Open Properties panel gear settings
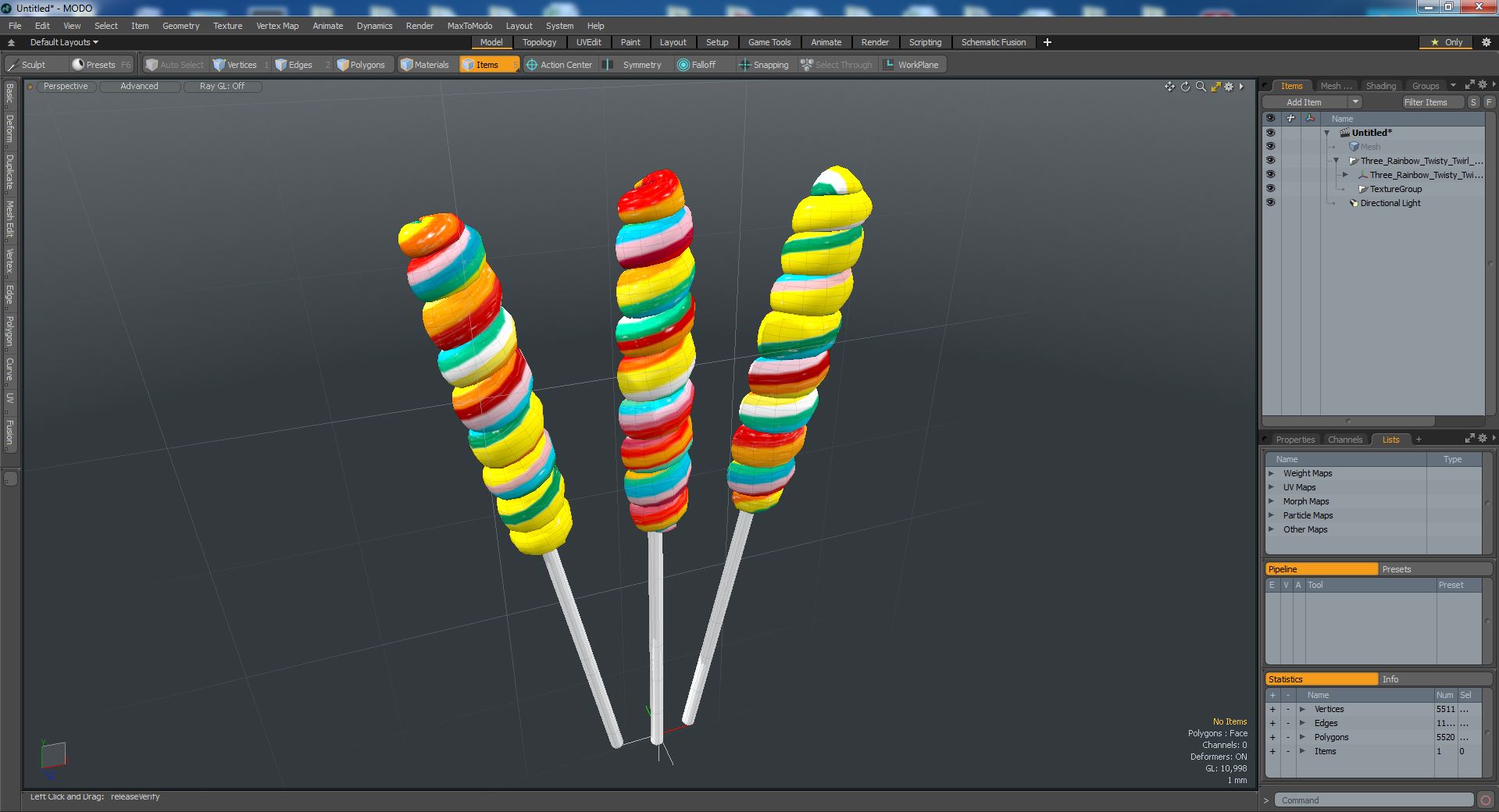 click(1483, 439)
